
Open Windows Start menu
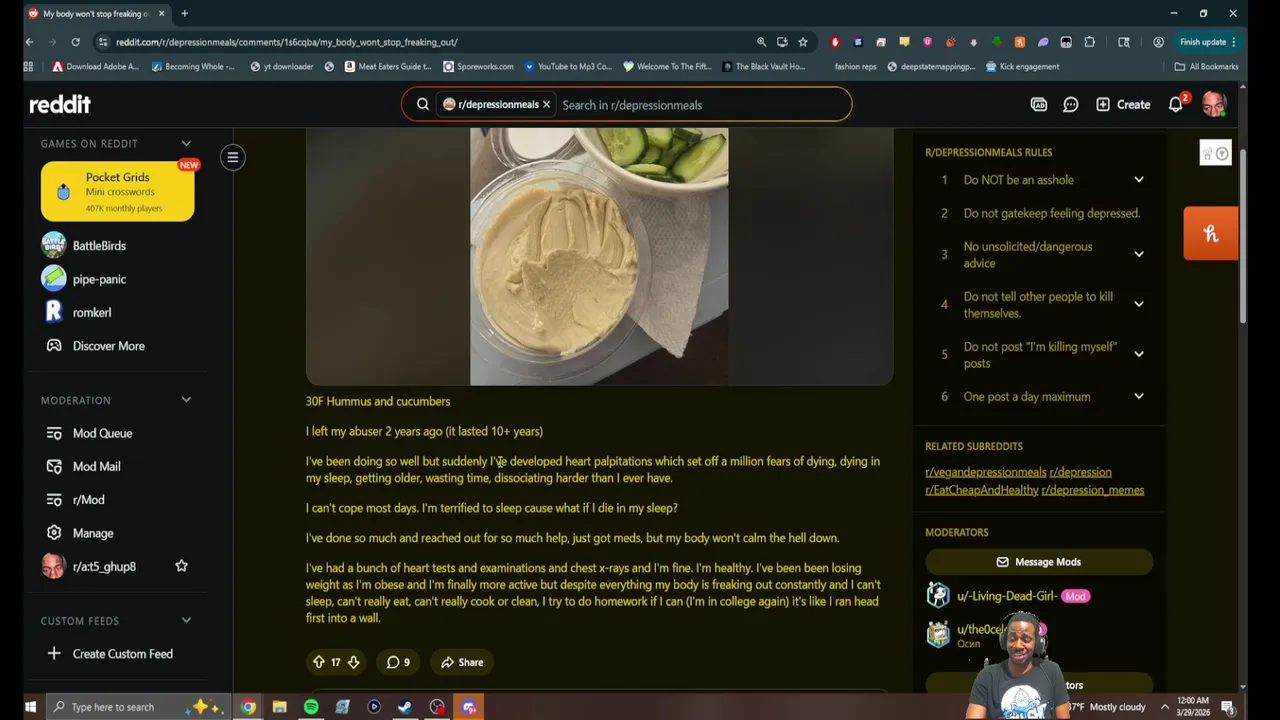30,707
